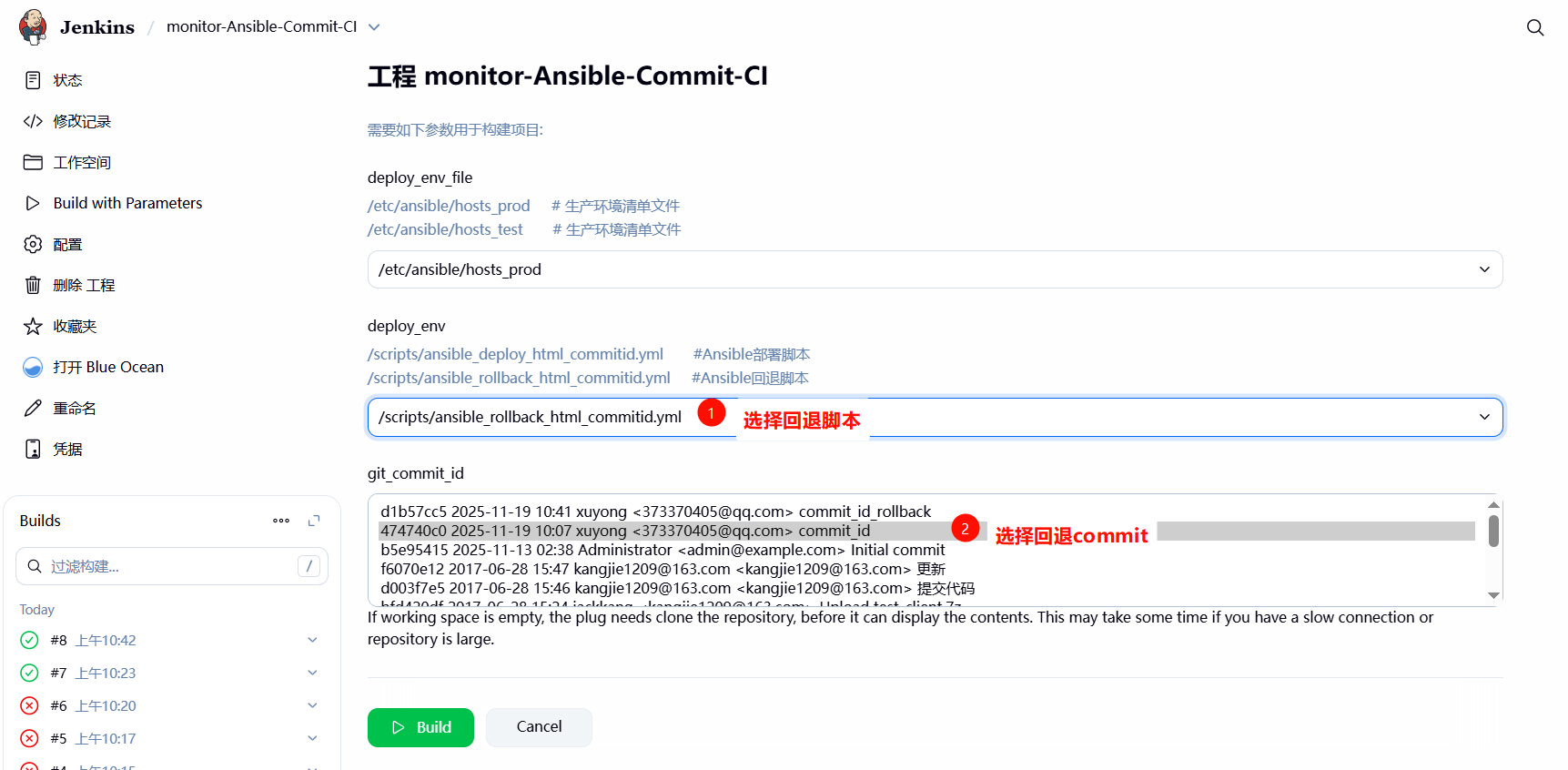Open Blue Ocean from the sidebar
The image size is (1568, 770).
pos(107,367)
